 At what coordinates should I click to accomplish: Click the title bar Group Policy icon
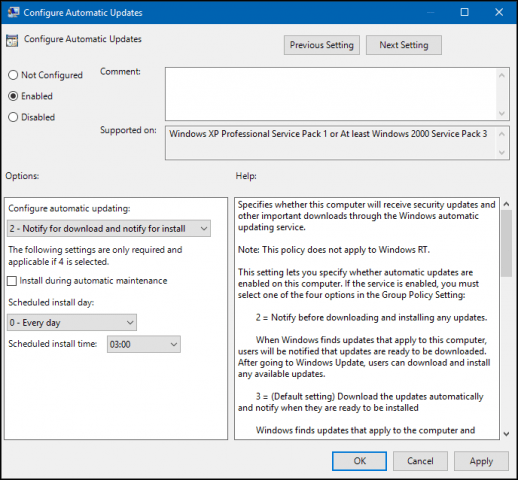pos(13,12)
